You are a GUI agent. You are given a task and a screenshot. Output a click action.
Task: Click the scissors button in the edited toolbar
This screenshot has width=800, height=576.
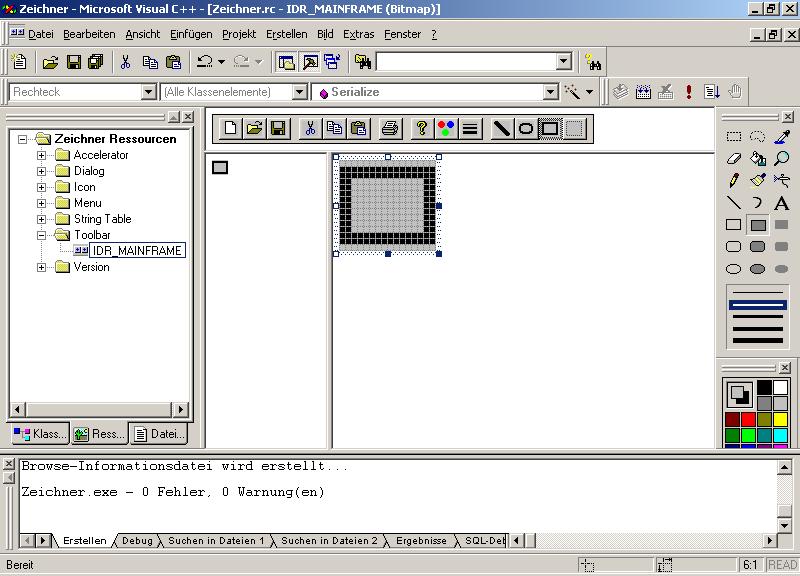[310, 128]
